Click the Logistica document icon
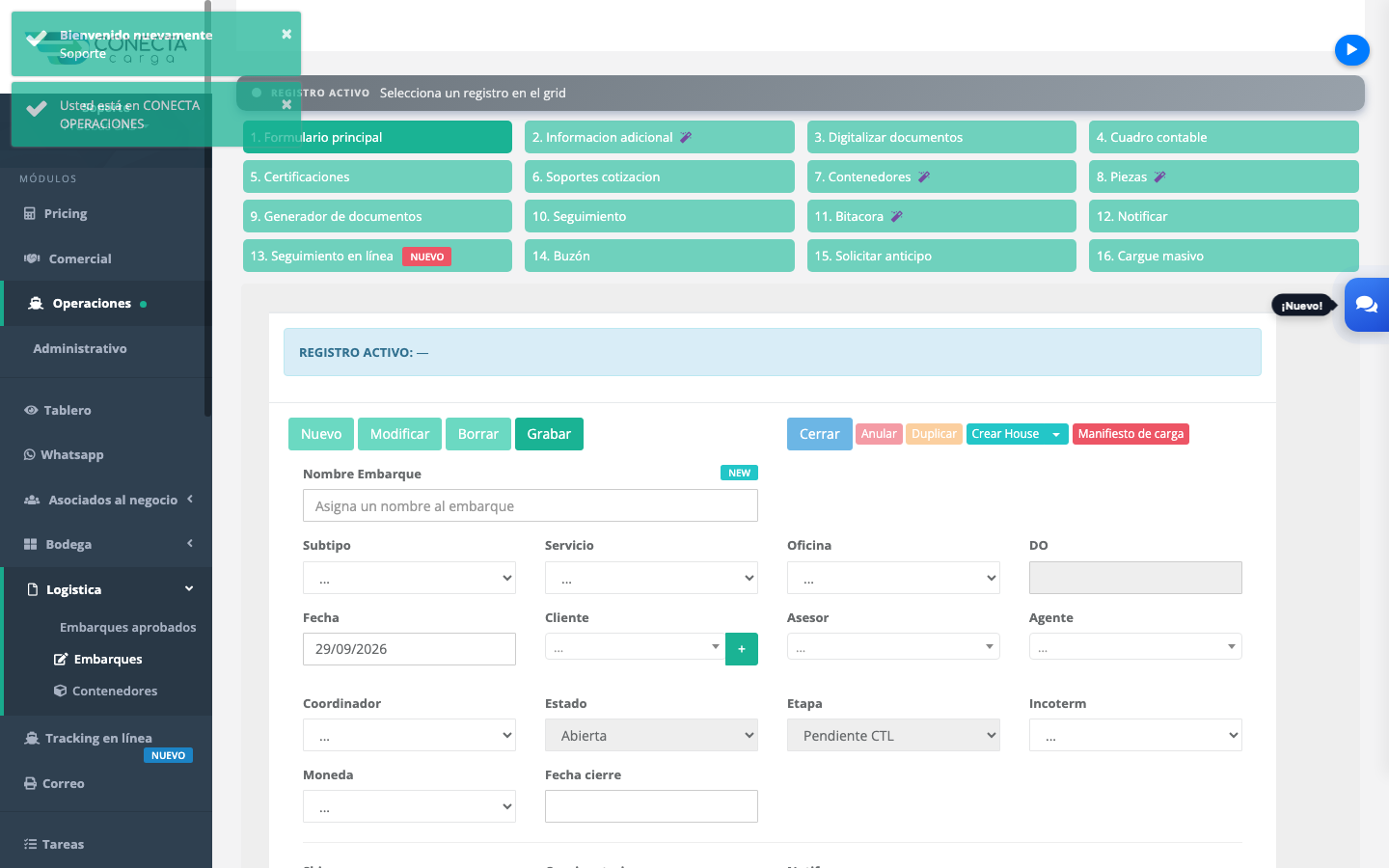The height and width of the screenshot is (868, 1389). click(x=33, y=589)
